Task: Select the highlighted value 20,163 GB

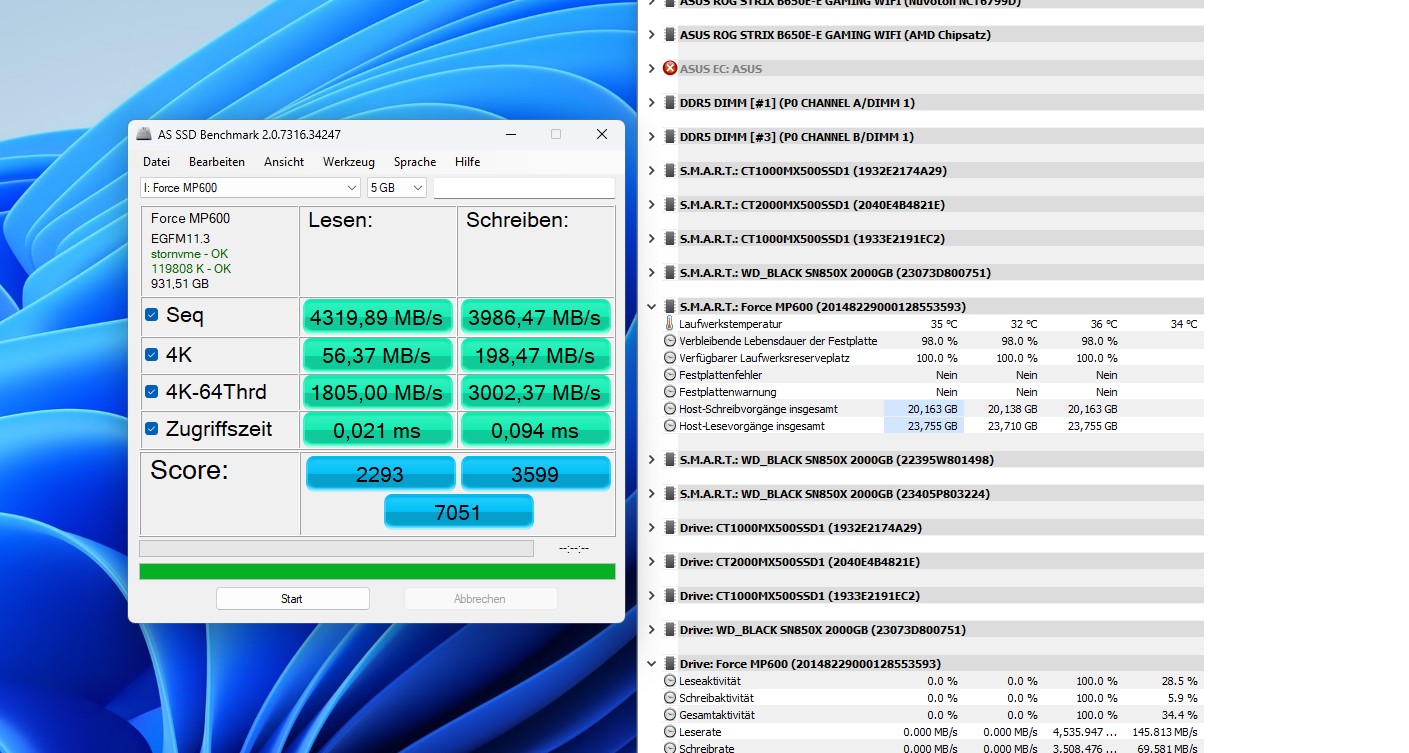Action: tap(924, 409)
